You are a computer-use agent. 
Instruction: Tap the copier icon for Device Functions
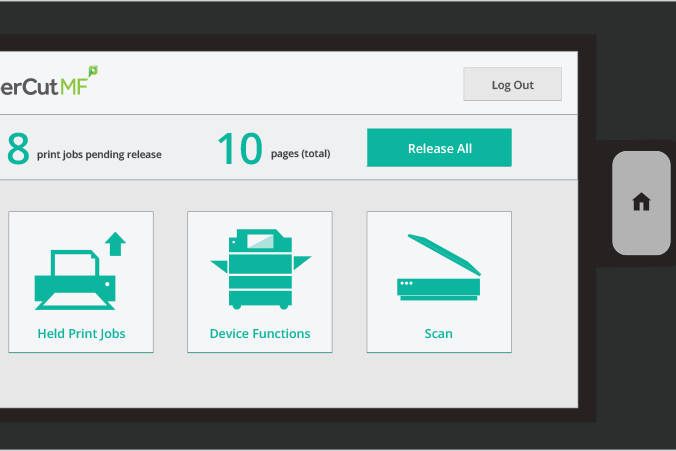click(x=260, y=269)
